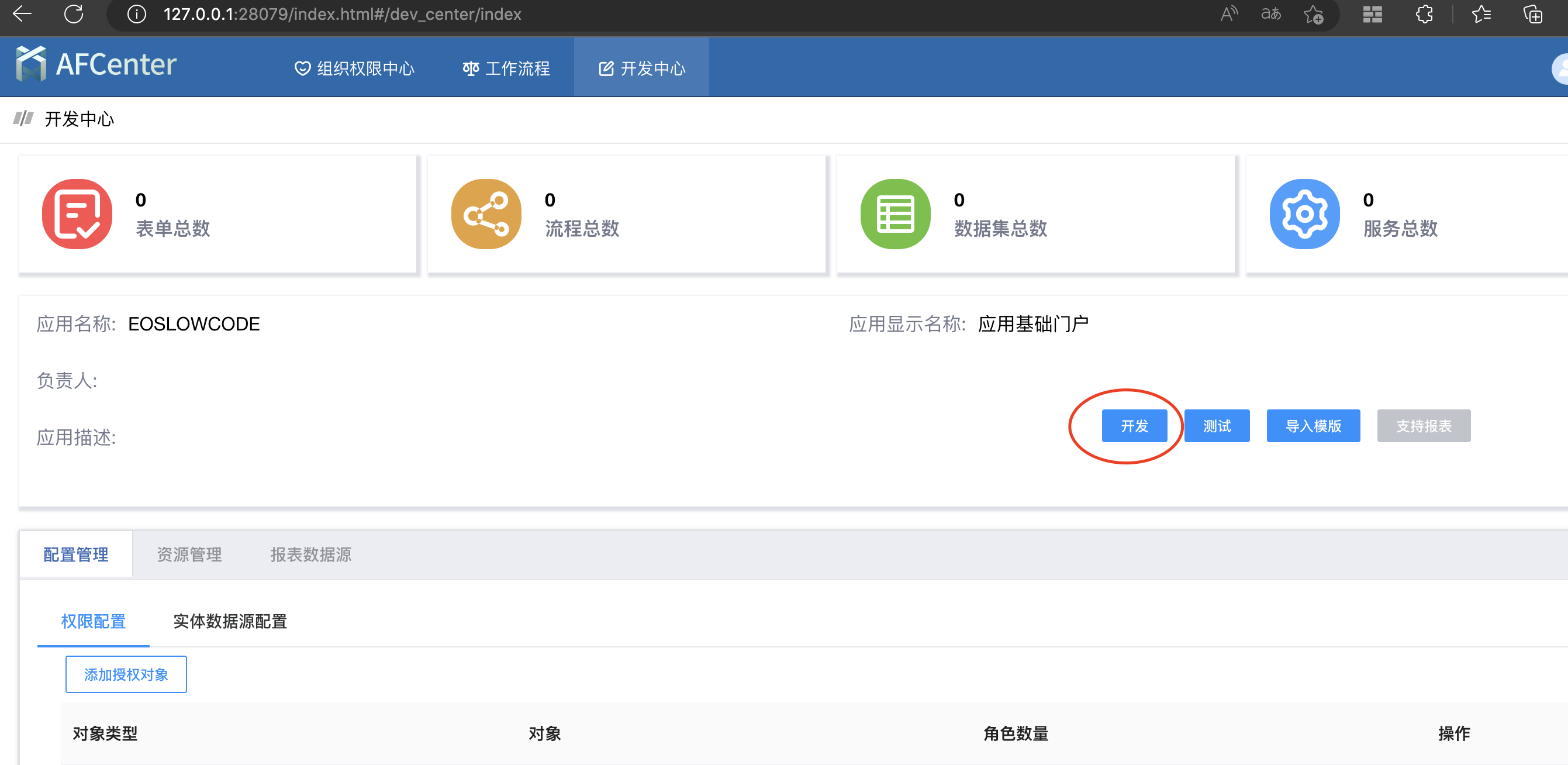Open browser favorites list icon
1568x765 pixels.
coord(1480,14)
